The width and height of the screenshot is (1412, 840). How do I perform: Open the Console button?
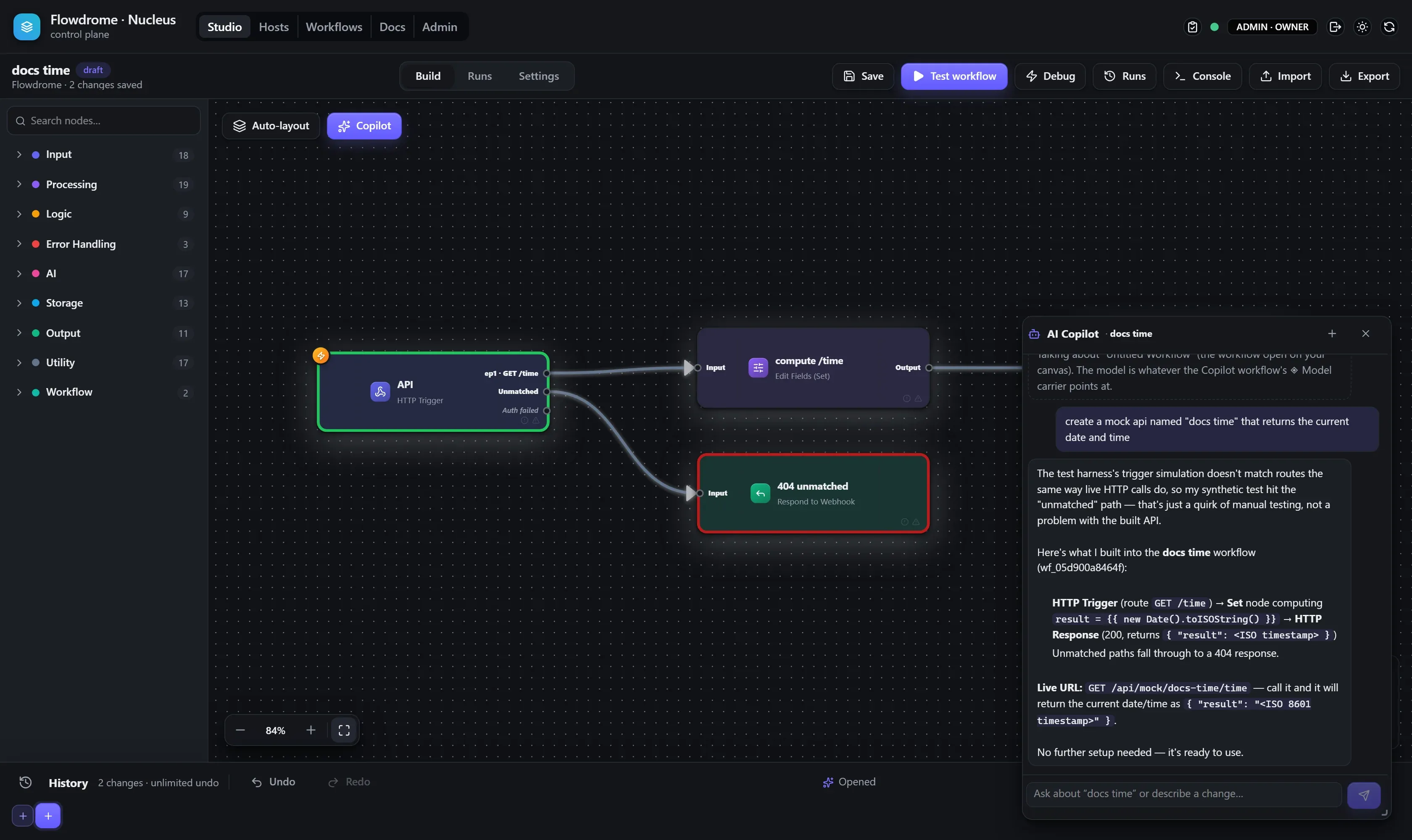pyautogui.click(x=1202, y=76)
